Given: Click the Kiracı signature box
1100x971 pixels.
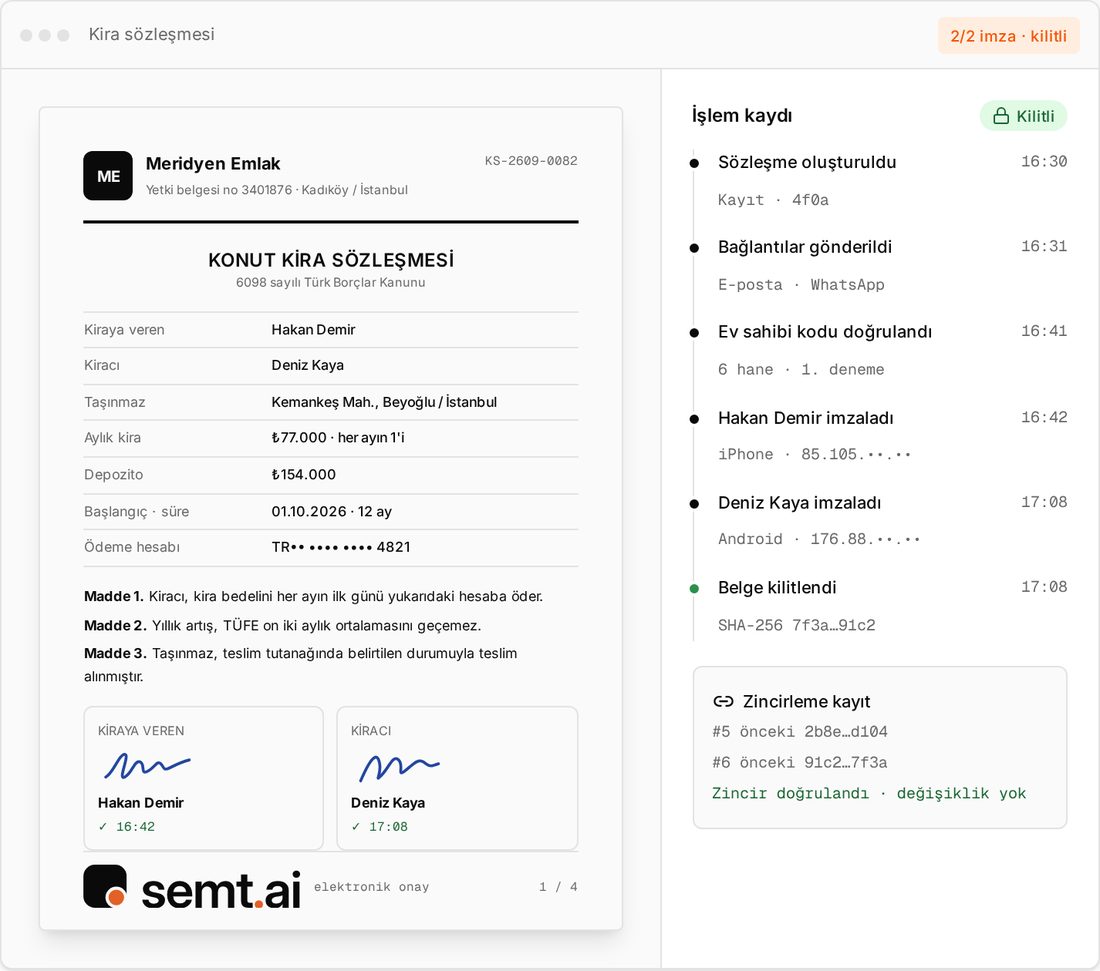Looking at the screenshot, I should 457,777.
